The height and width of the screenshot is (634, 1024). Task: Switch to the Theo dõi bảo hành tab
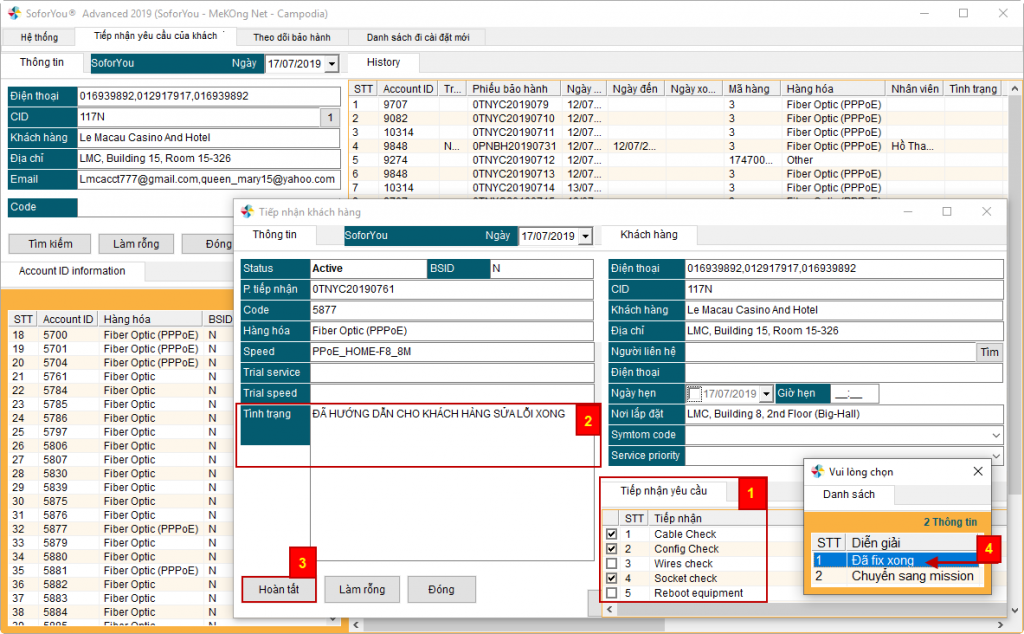pos(291,37)
